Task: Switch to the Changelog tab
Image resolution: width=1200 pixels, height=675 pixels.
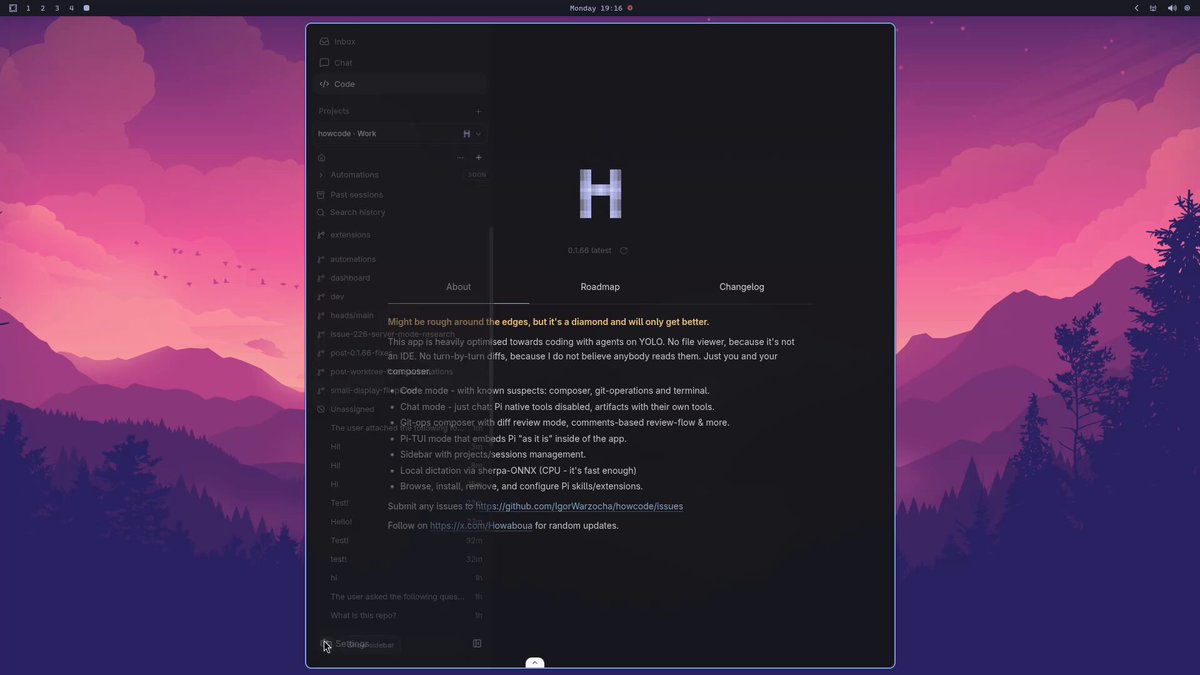Action: coord(742,287)
